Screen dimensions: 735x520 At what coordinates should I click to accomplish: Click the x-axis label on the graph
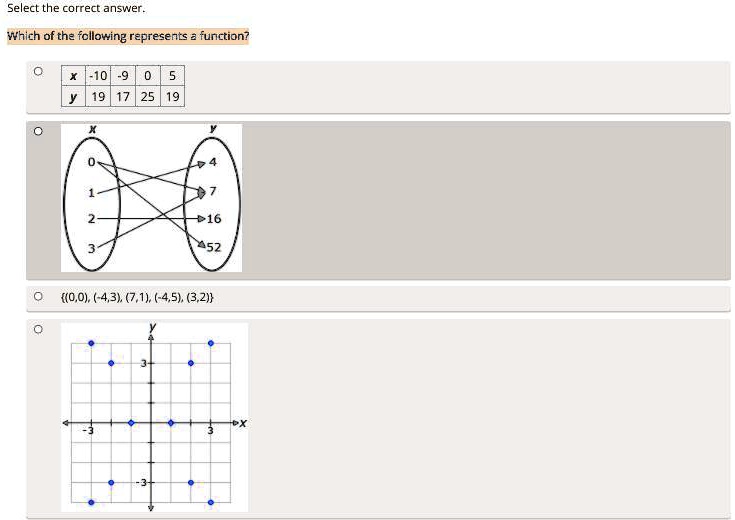[243, 423]
